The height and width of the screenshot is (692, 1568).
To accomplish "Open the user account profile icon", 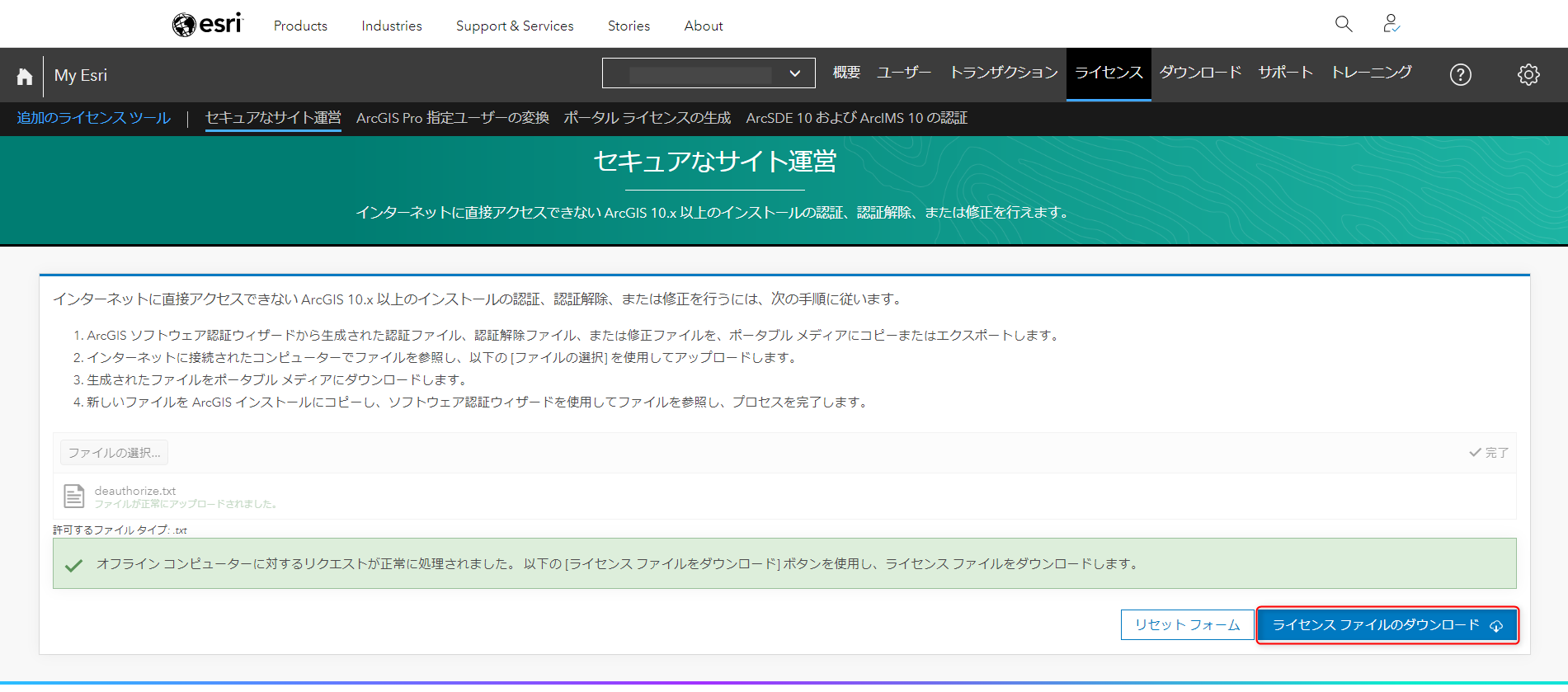I will tap(1391, 24).
